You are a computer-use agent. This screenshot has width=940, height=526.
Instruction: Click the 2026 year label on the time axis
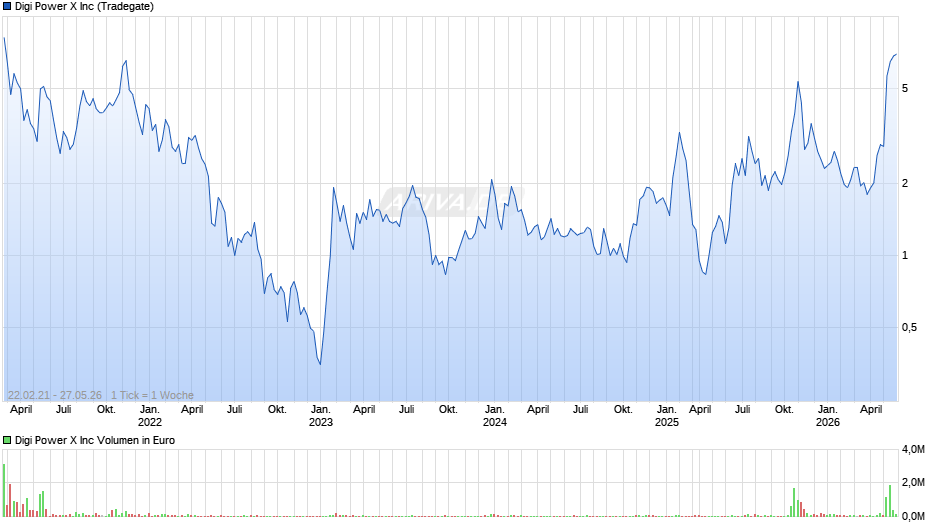[828, 422]
